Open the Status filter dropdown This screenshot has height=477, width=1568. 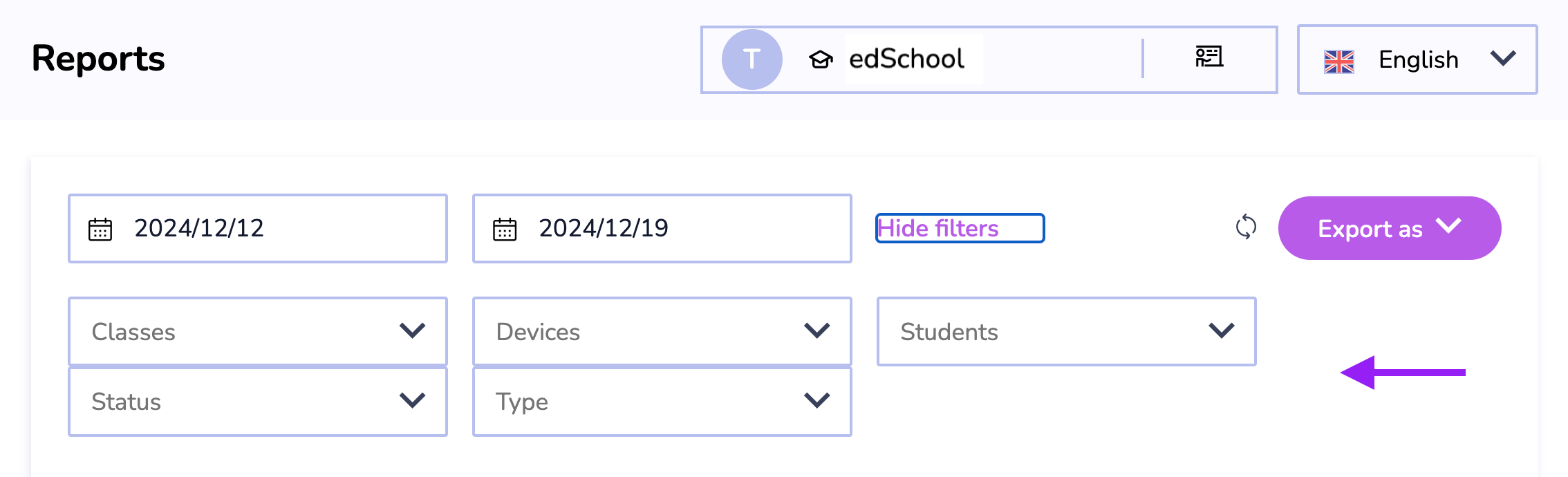[x=258, y=402]
